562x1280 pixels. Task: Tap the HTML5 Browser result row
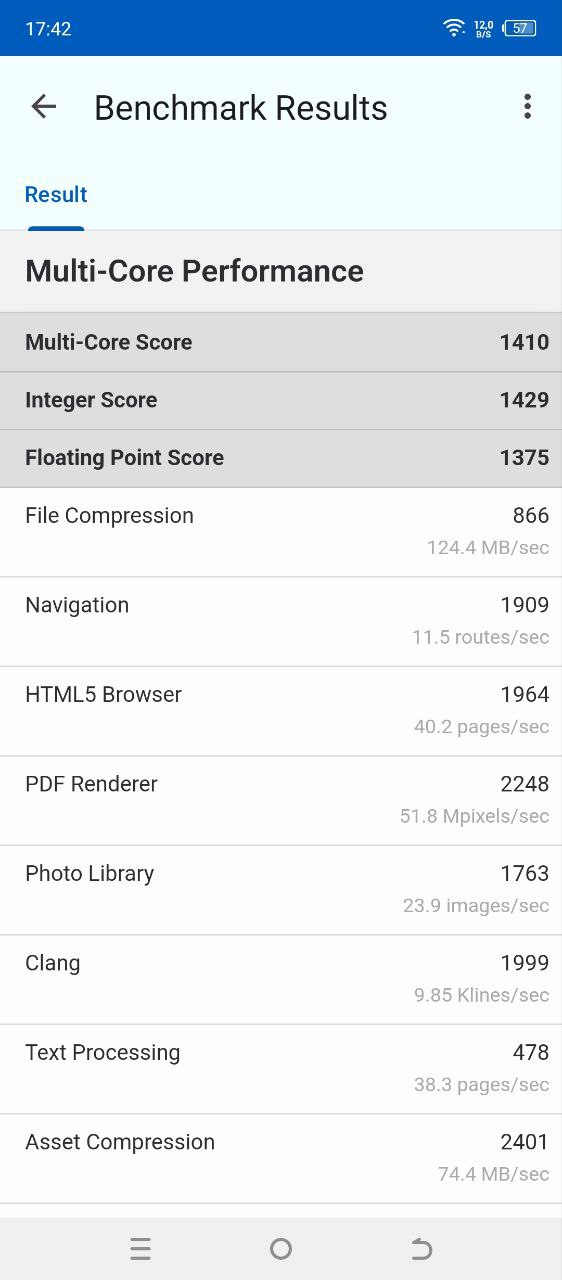(x=281, y=711)
